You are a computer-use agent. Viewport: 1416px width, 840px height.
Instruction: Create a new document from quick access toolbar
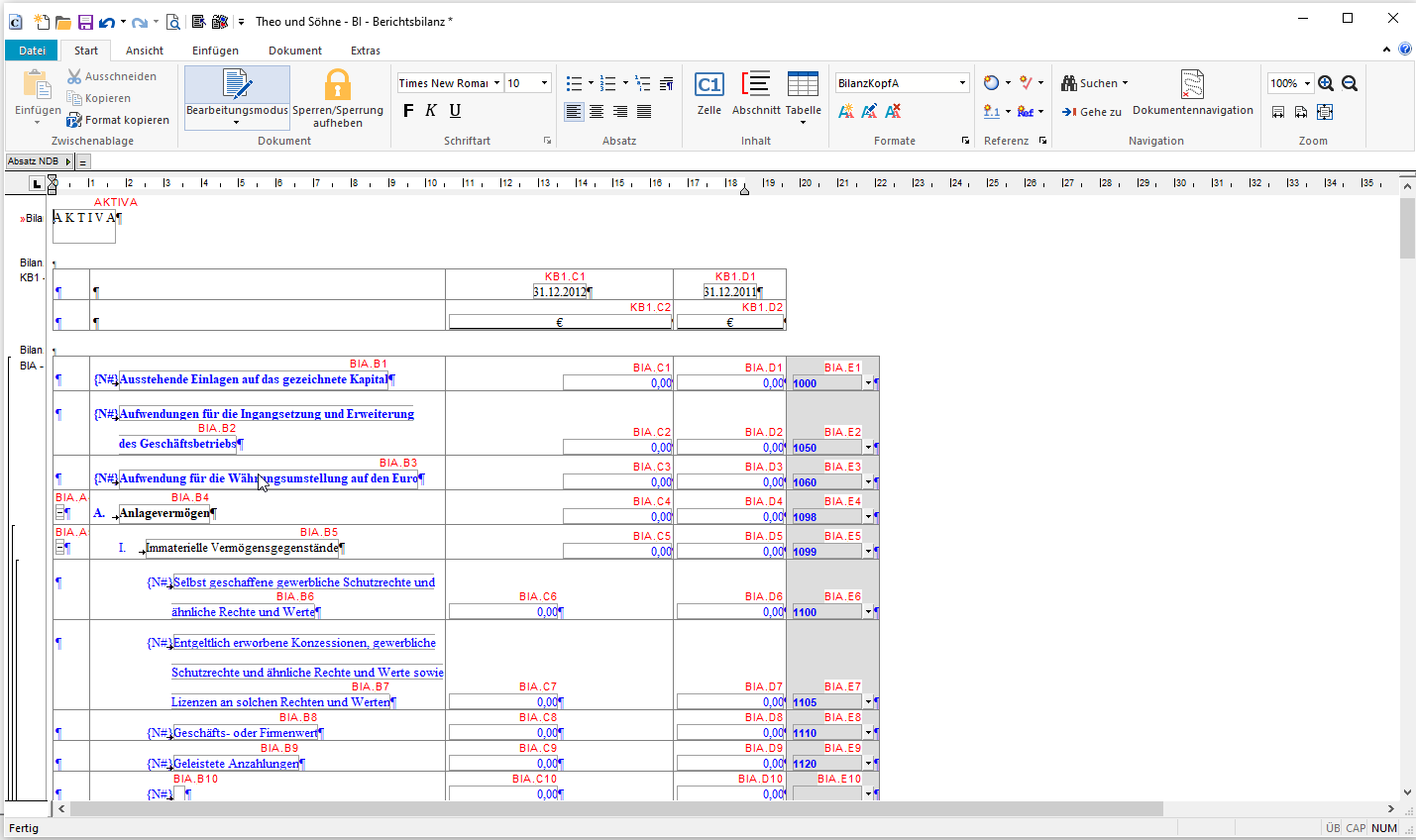(41, 22)
